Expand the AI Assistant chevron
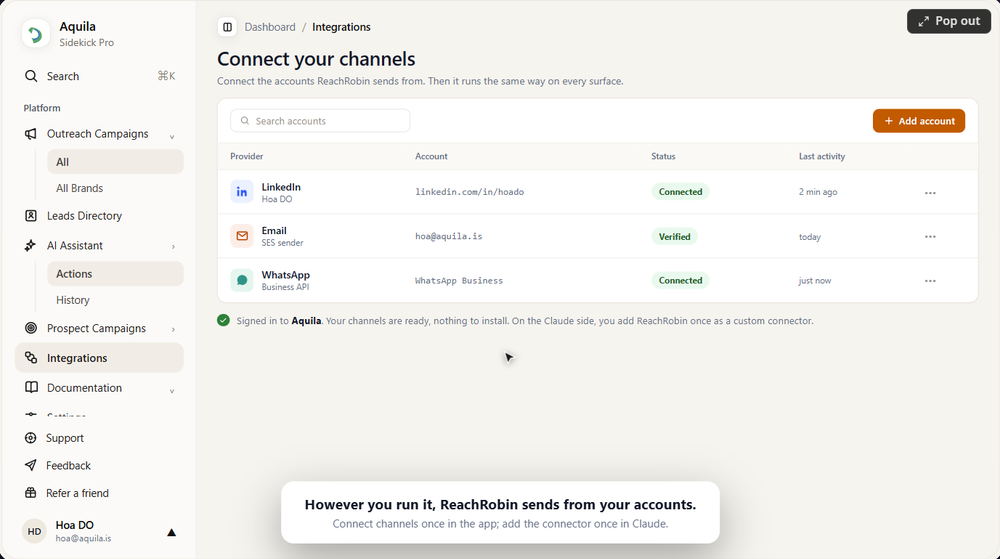 point(173,247)
